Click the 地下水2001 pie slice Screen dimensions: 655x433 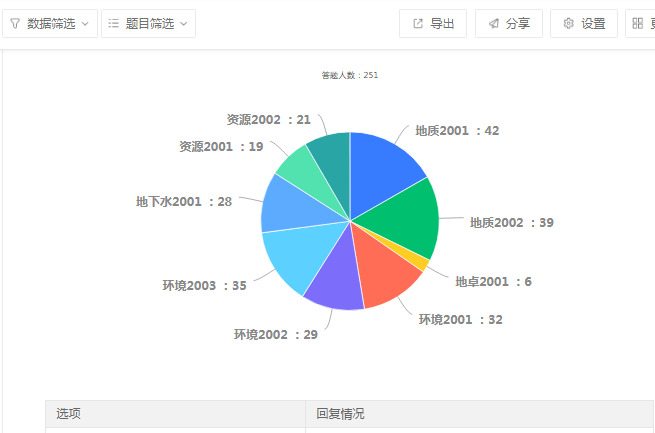pyautogui.click(x=290, y=204)
